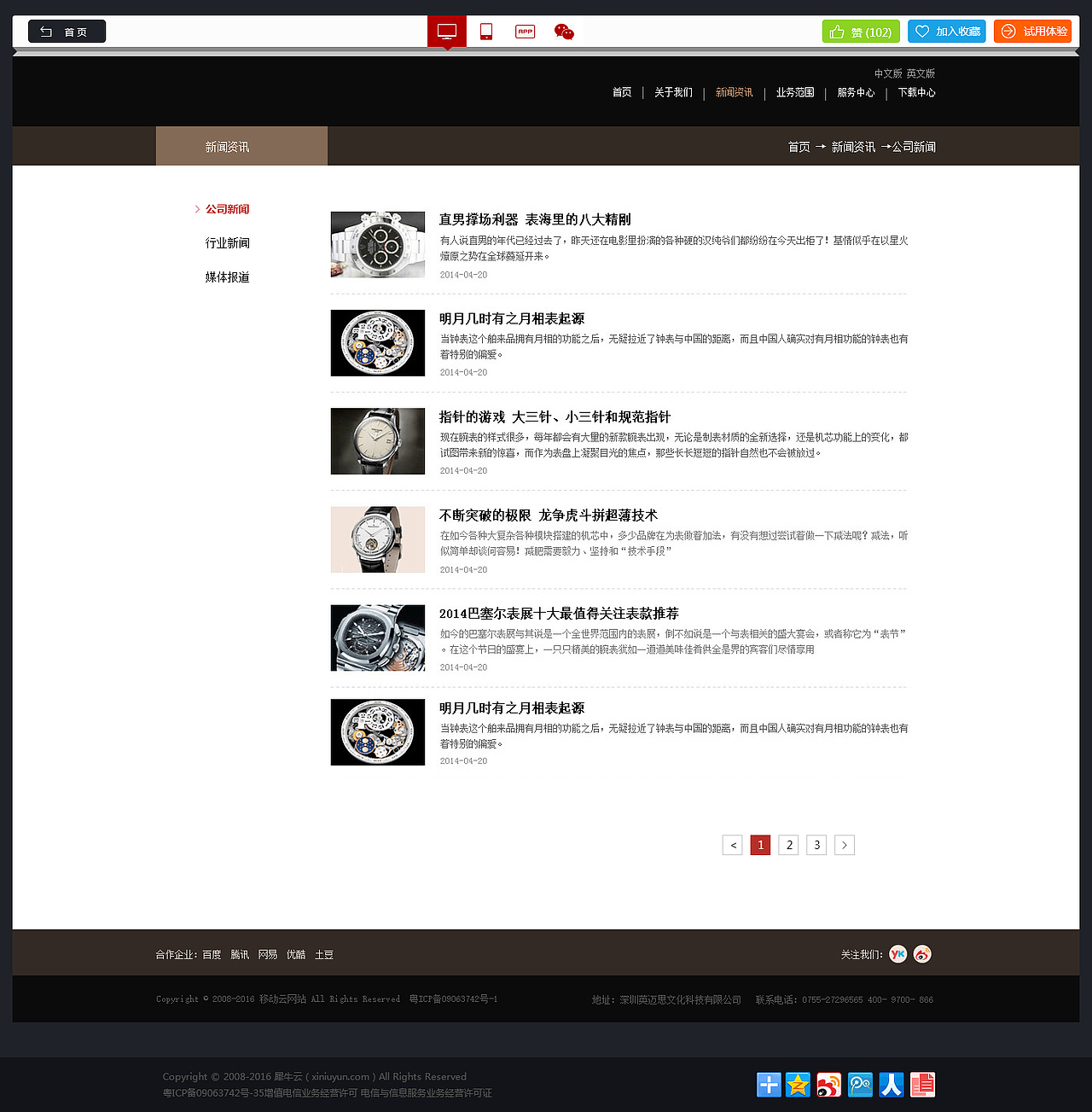The width and height of the screenshot is (1092, 1112).
Task: Select the 公司新闻 category in sidebar
Action: 226,209
